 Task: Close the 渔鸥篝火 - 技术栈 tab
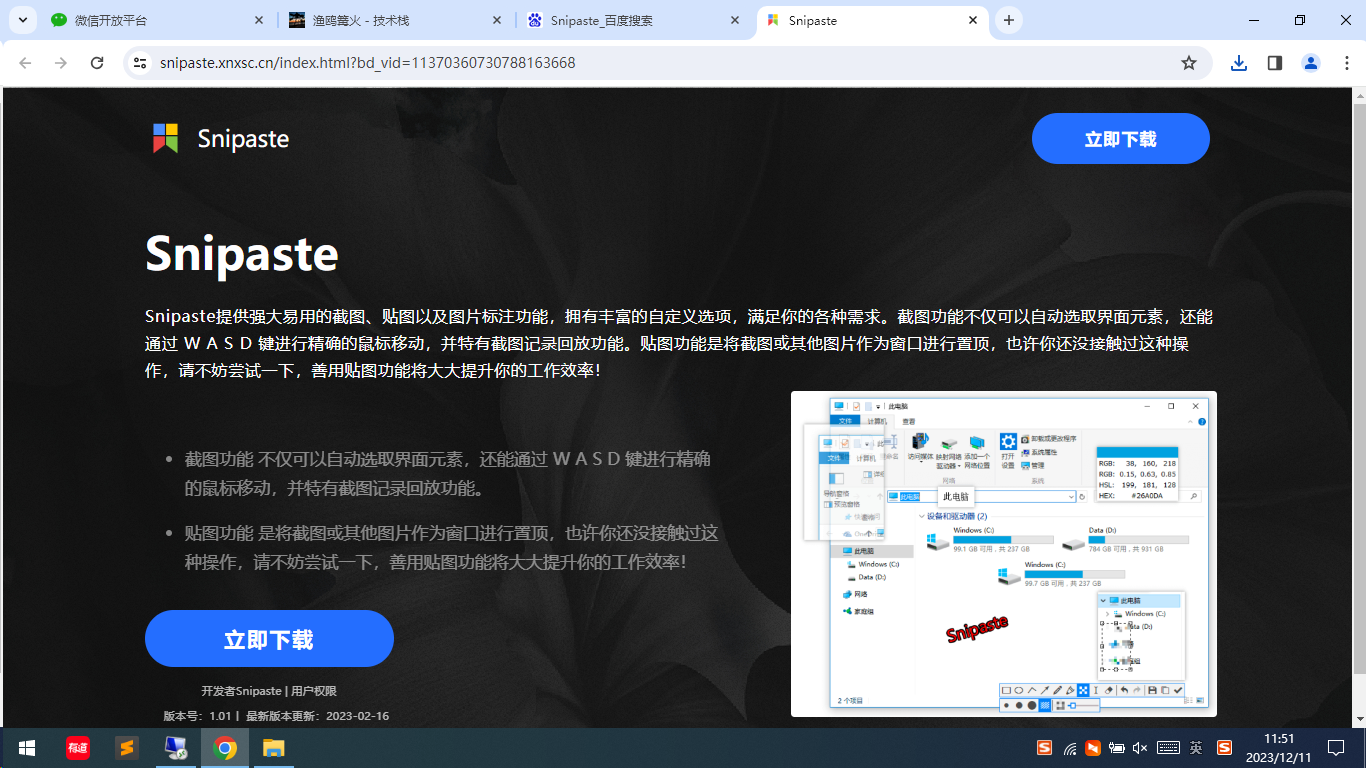pos(498,20)
